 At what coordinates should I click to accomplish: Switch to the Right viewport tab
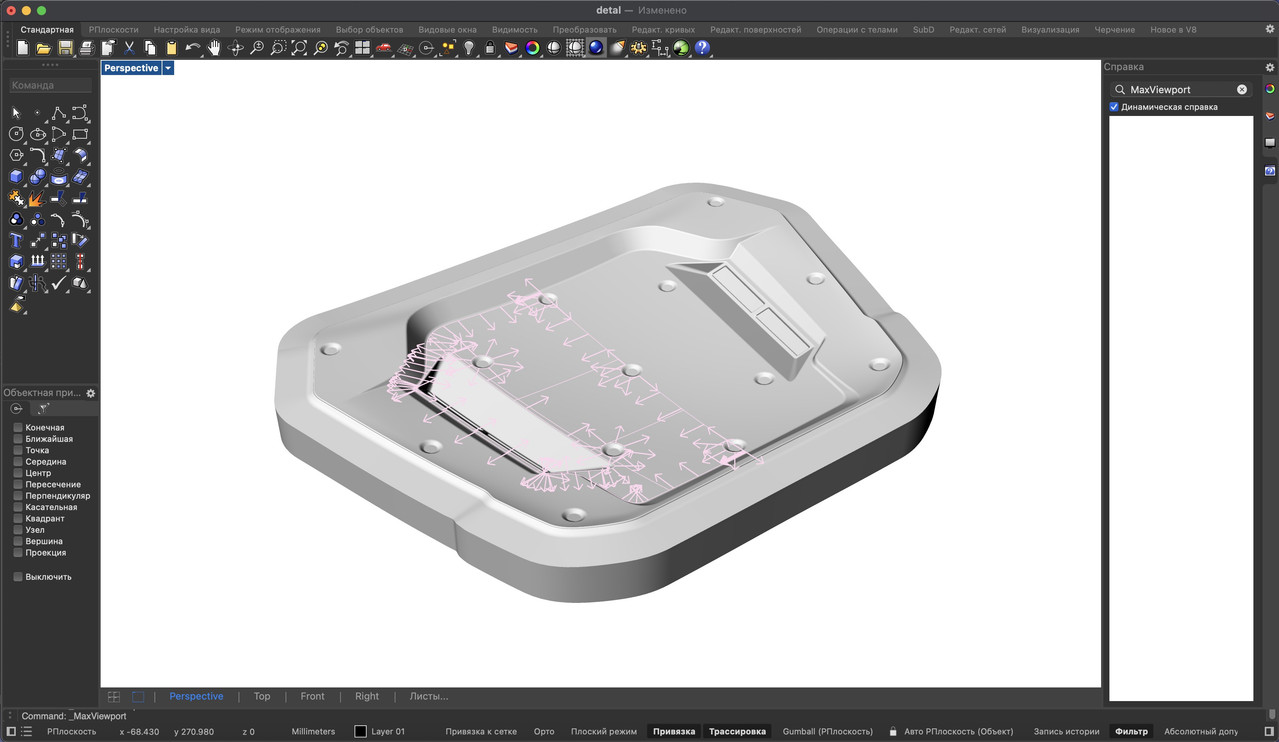(367, 696)
